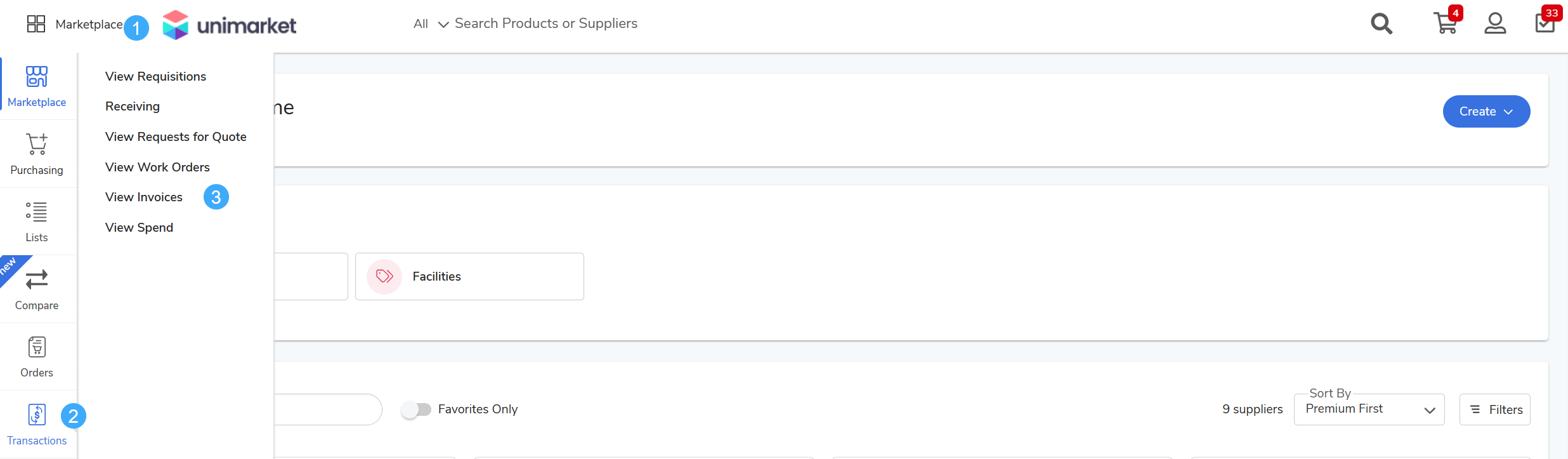
Task: Open the Sort By Premium First dropdown
Action: click(x=1368, y=409)
